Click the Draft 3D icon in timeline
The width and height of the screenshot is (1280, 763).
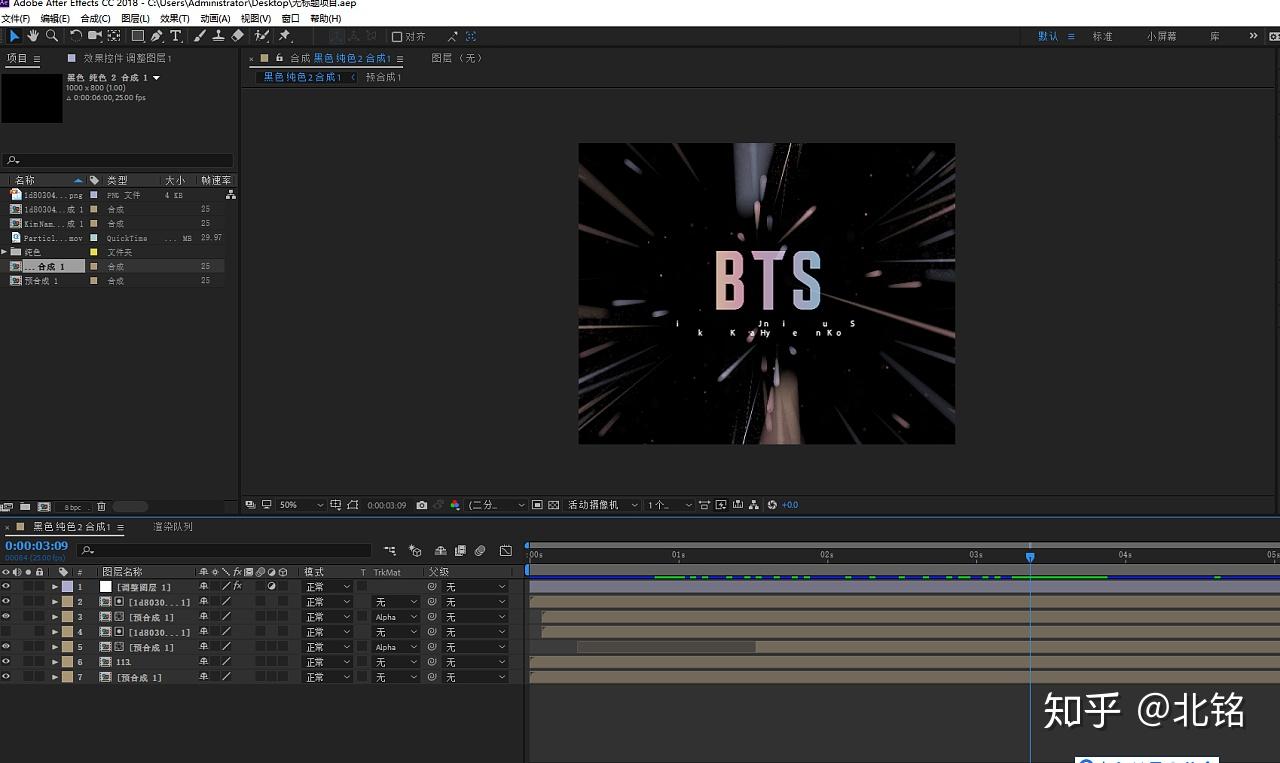[x=415, y=550]
